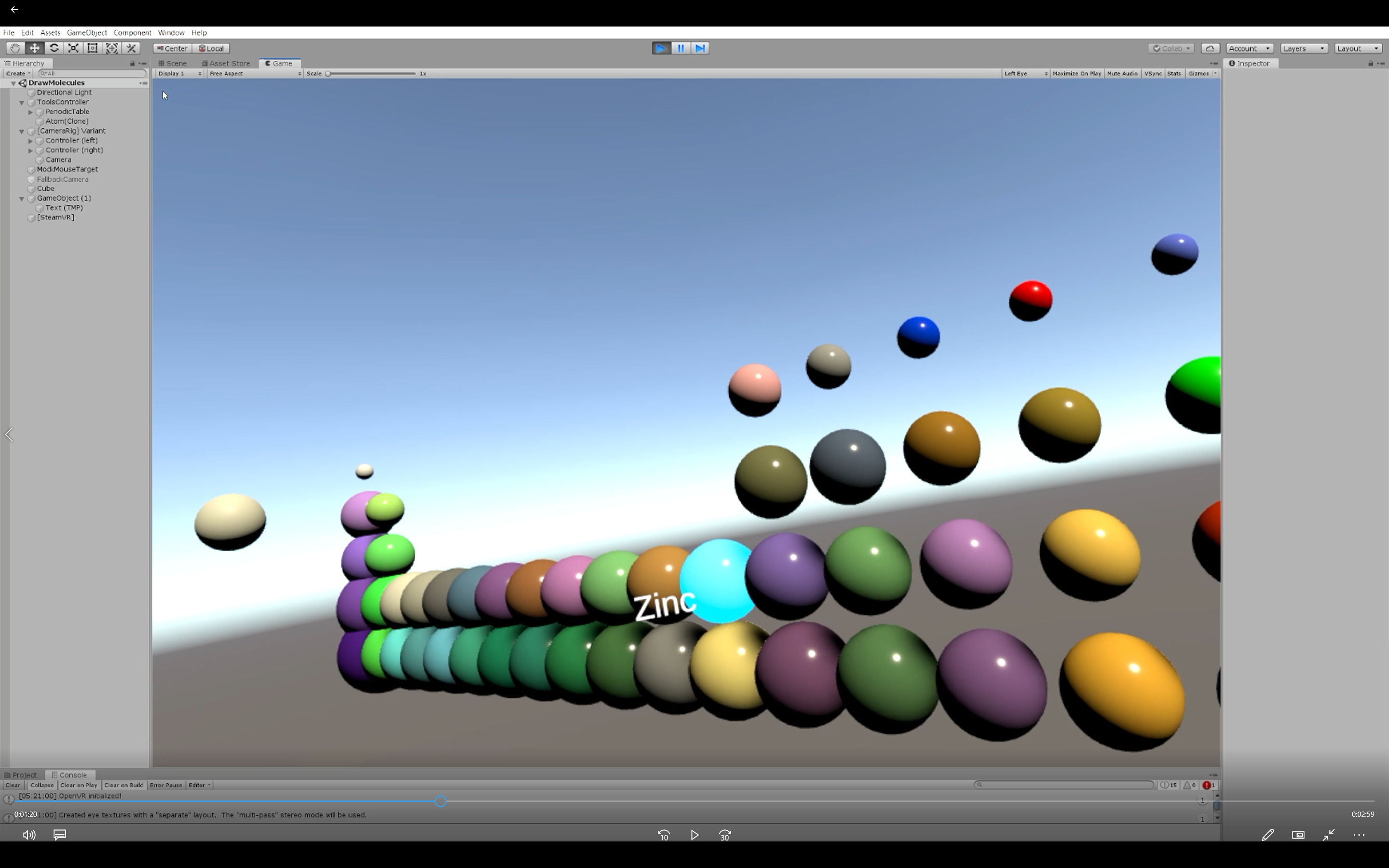The image size is (1389, 868).
Task: Open the GameObject menu
Action: point(87,33)
